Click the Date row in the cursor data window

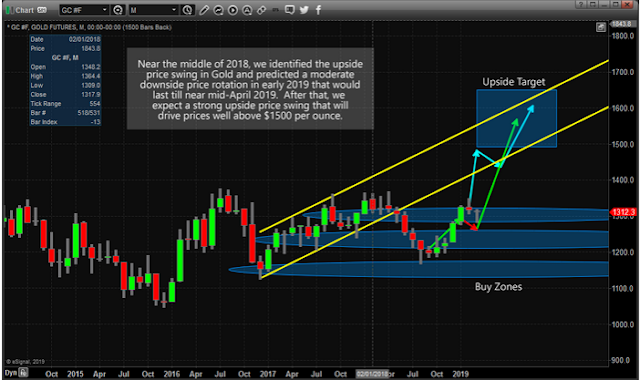(x=65, y=40)
